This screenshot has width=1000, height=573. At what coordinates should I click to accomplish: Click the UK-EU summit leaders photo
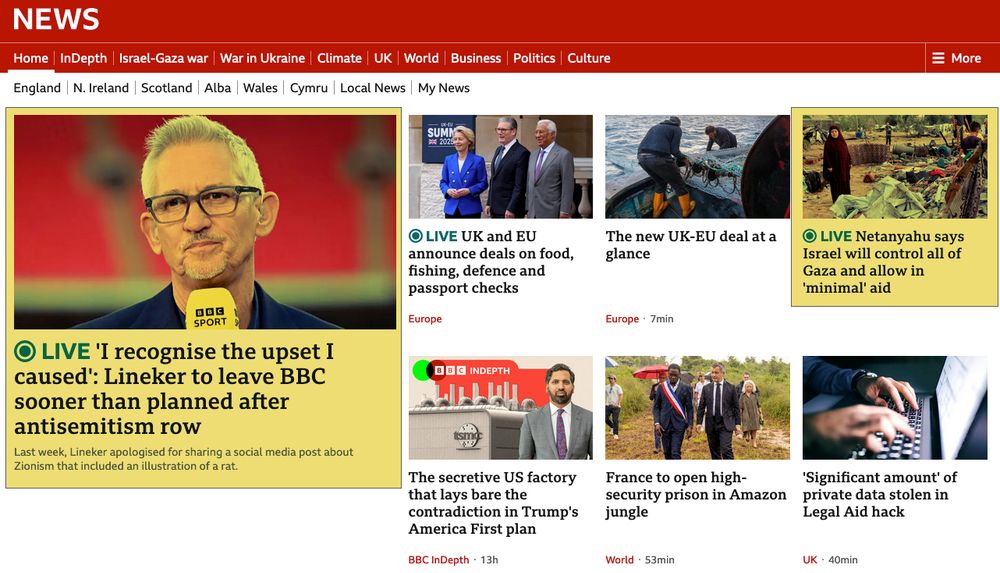tap(501, 167)
